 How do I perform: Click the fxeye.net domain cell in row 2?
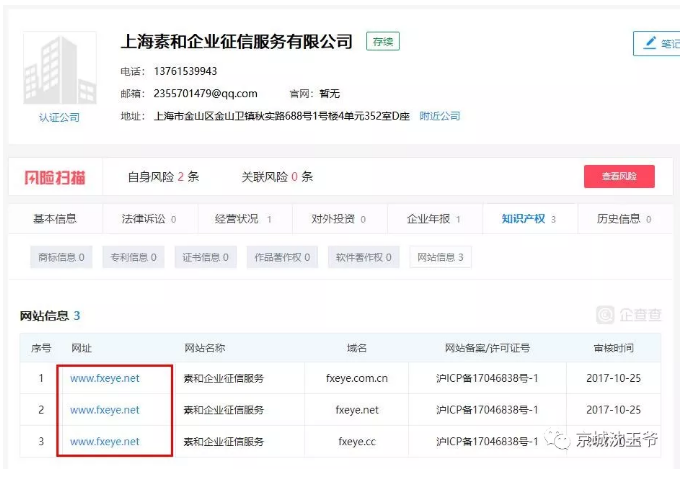pyautogui.click(x=357, y=410)
